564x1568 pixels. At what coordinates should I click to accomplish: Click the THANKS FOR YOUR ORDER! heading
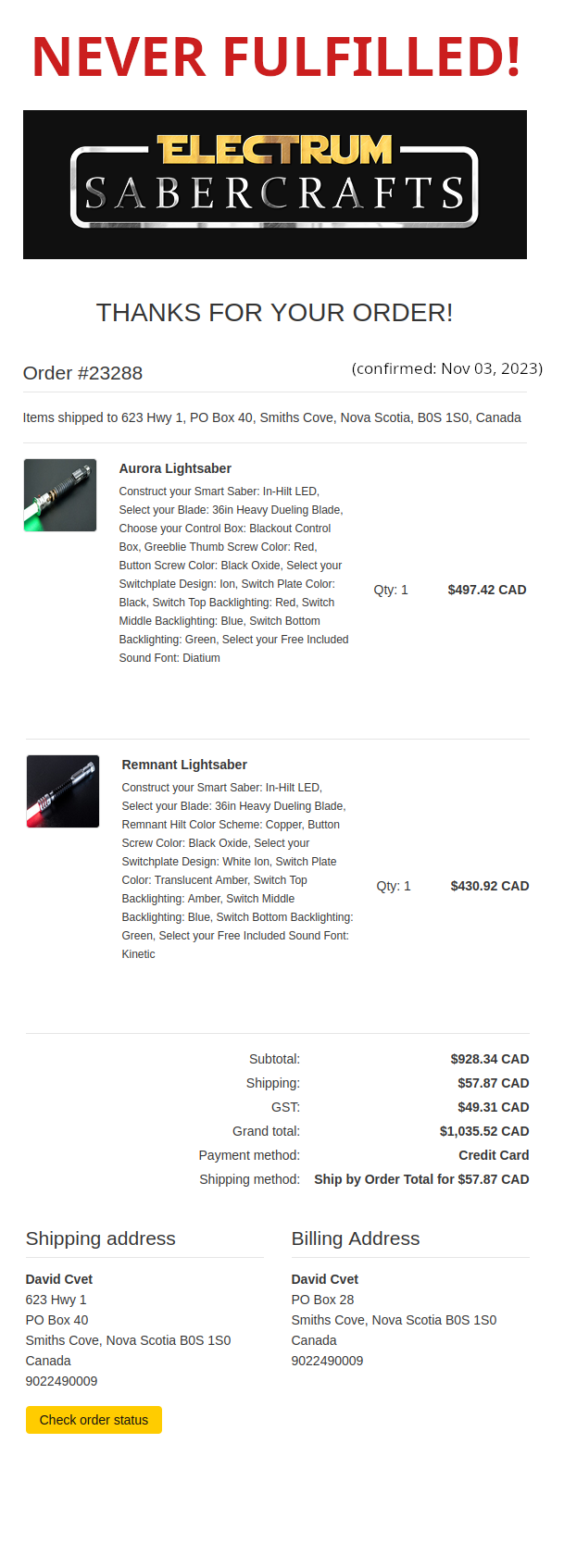275,313
